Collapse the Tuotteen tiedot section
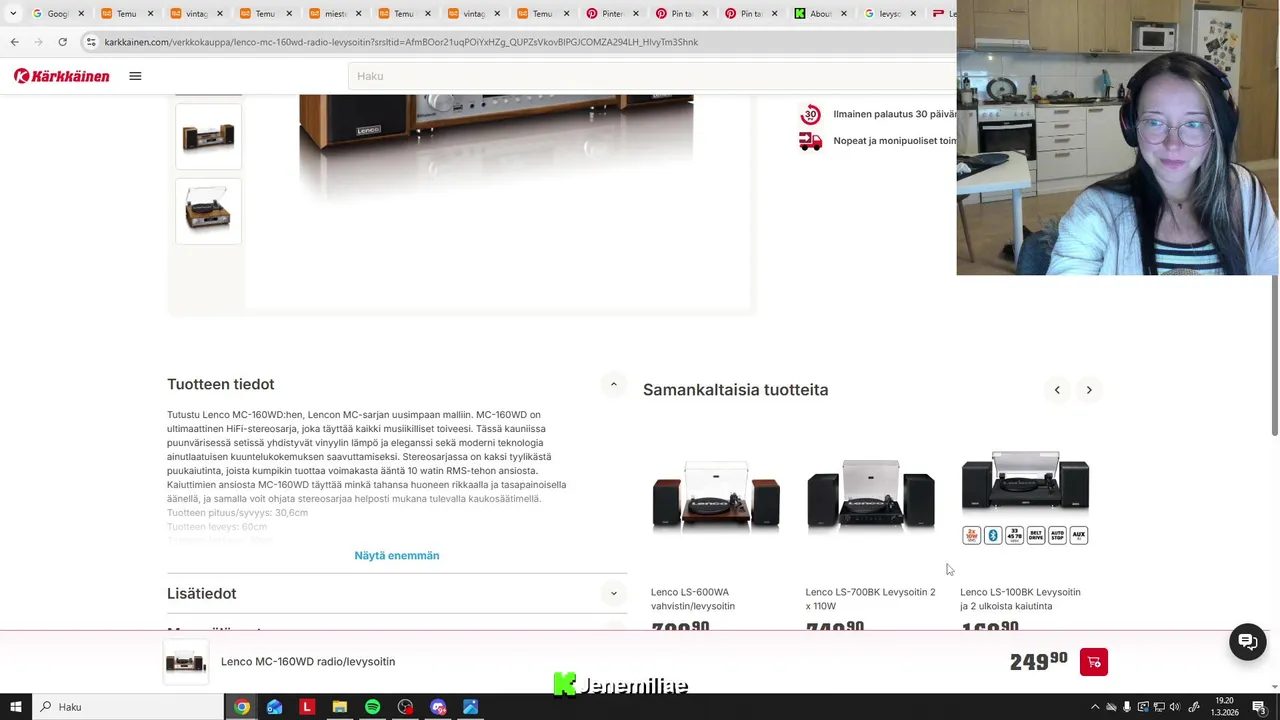 (614, 384)
